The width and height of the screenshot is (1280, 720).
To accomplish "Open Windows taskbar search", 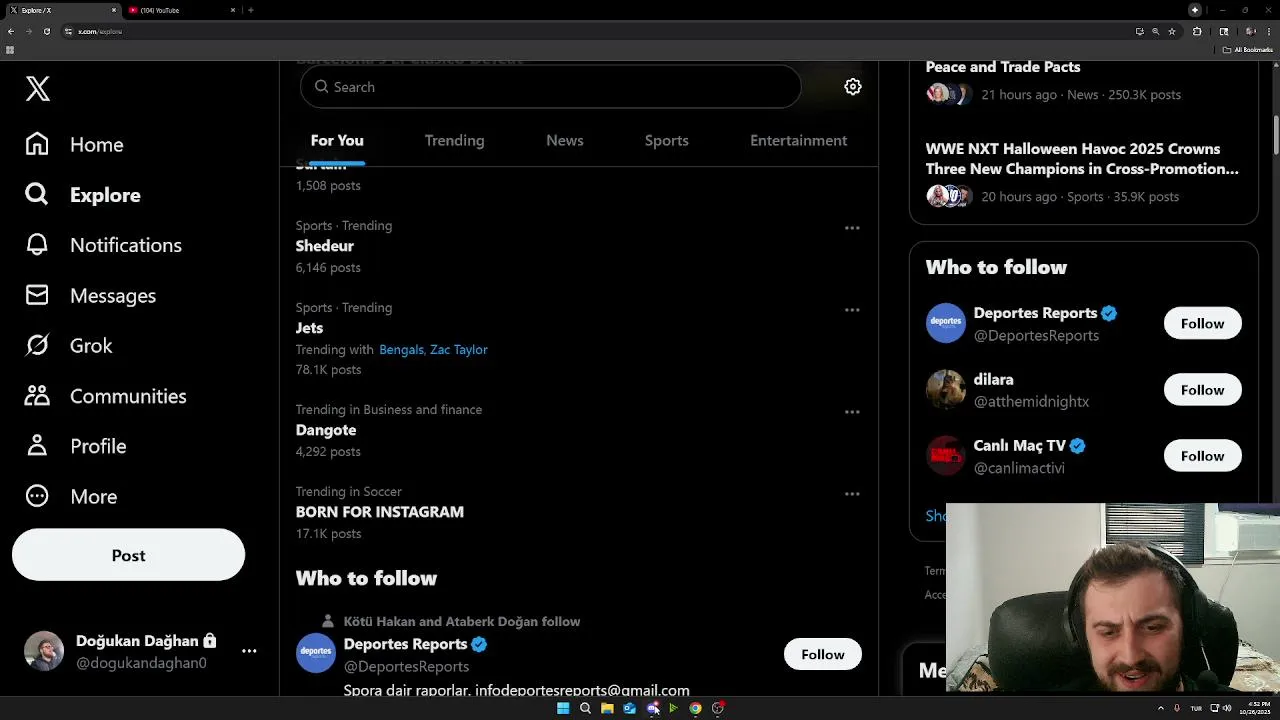I will 585,708.
